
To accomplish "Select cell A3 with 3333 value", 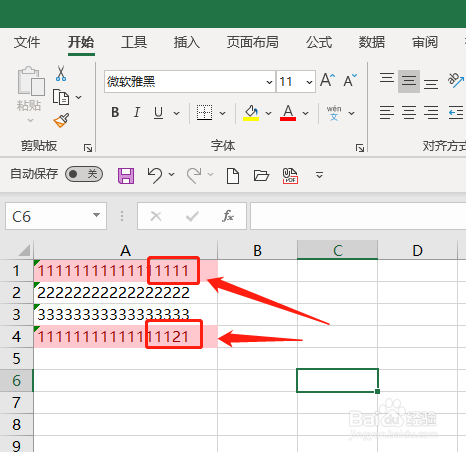I will 126,314.
